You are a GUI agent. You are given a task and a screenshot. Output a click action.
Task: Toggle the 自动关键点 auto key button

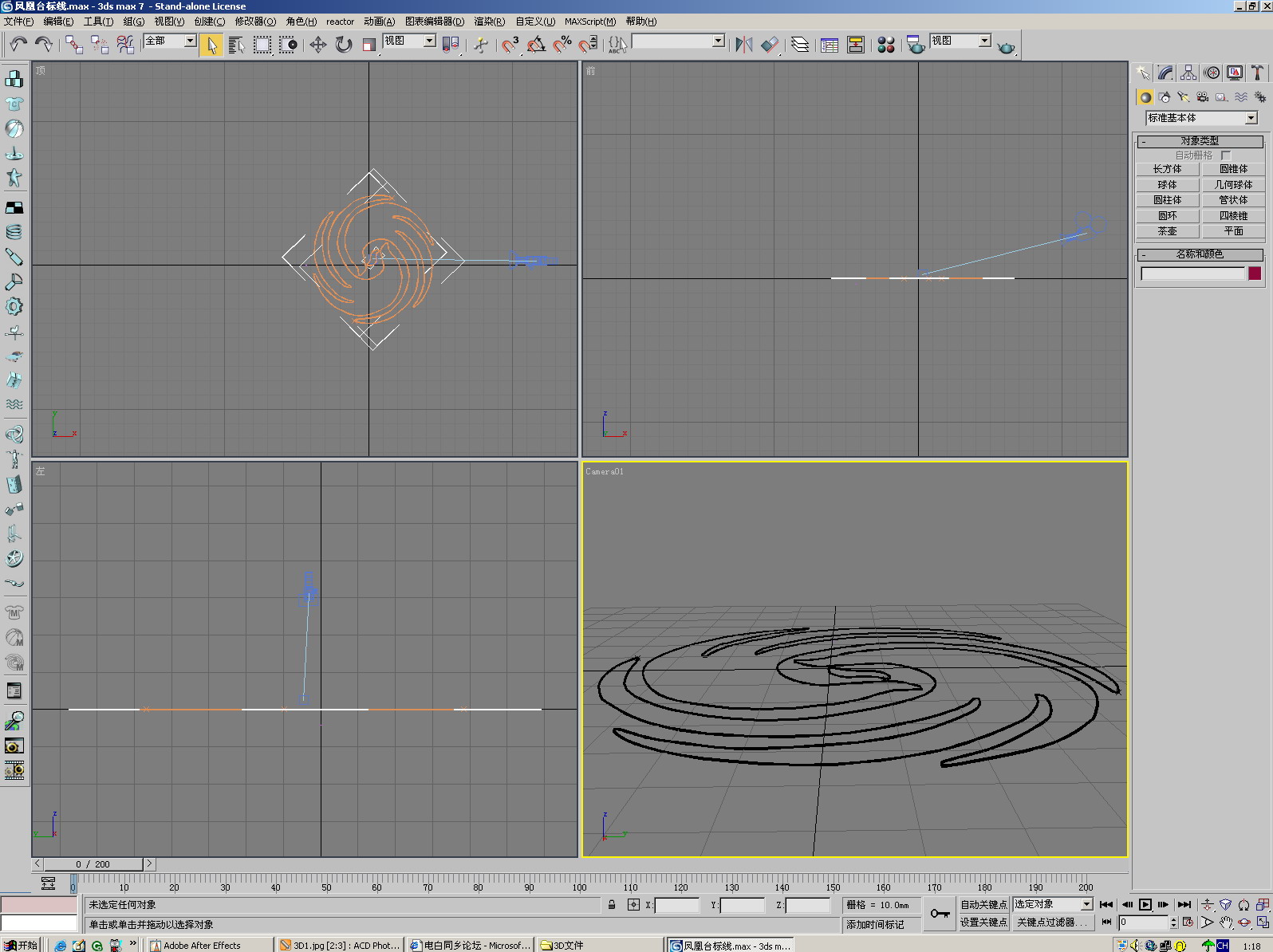pyautogui.click(x=983, y=904)
